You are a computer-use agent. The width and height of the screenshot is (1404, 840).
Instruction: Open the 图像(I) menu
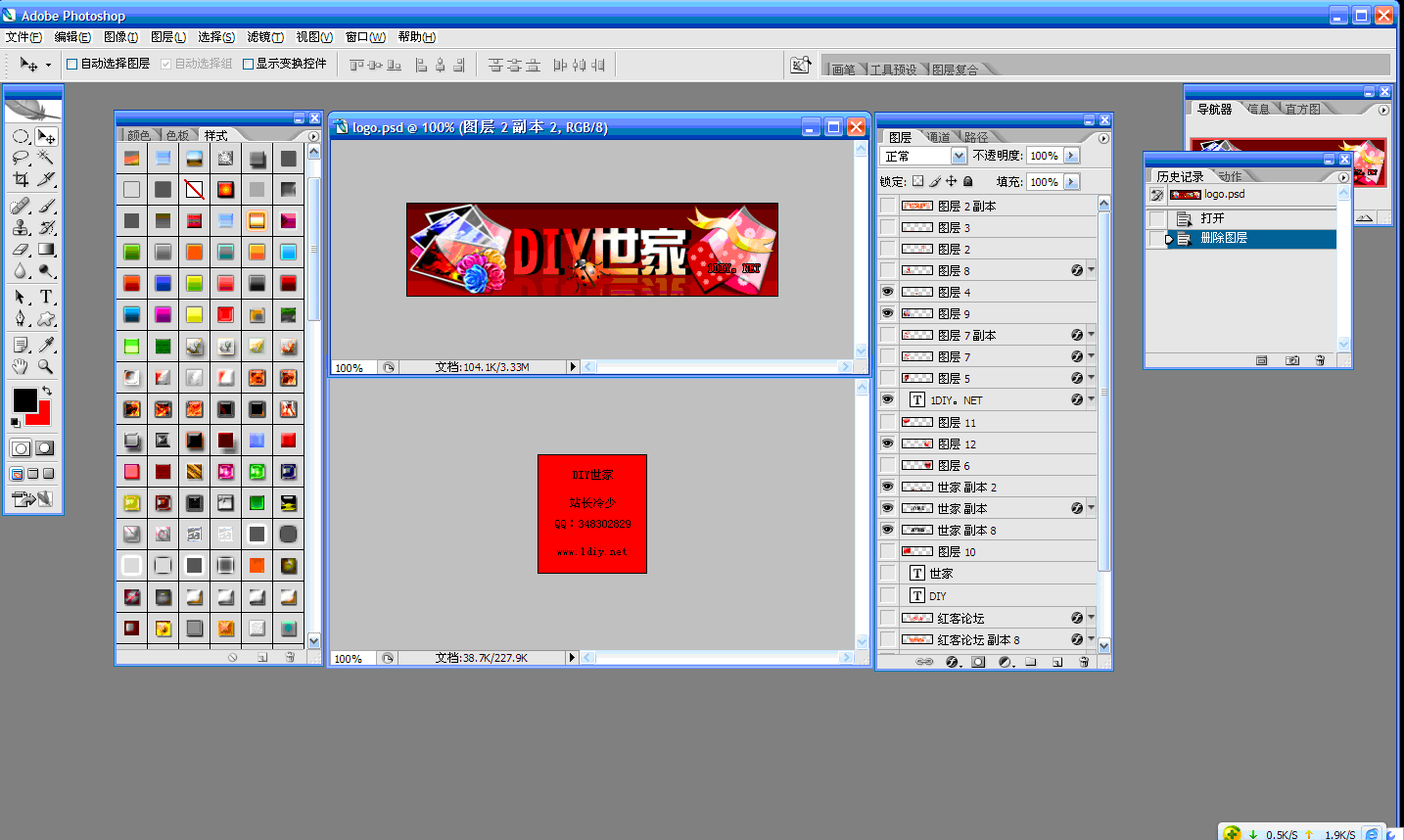point(120,37)
